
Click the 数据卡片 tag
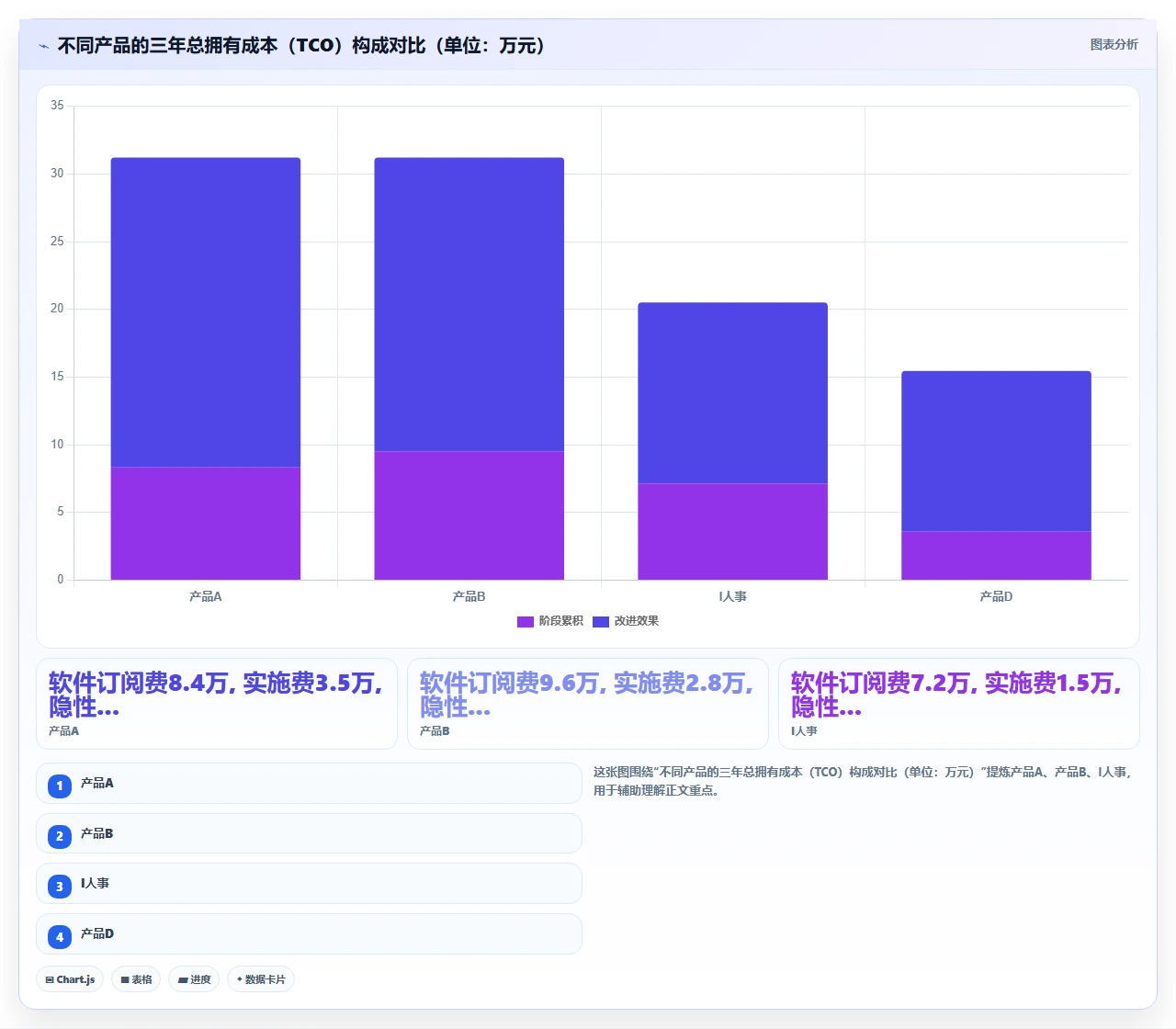(x=261, y=979)
